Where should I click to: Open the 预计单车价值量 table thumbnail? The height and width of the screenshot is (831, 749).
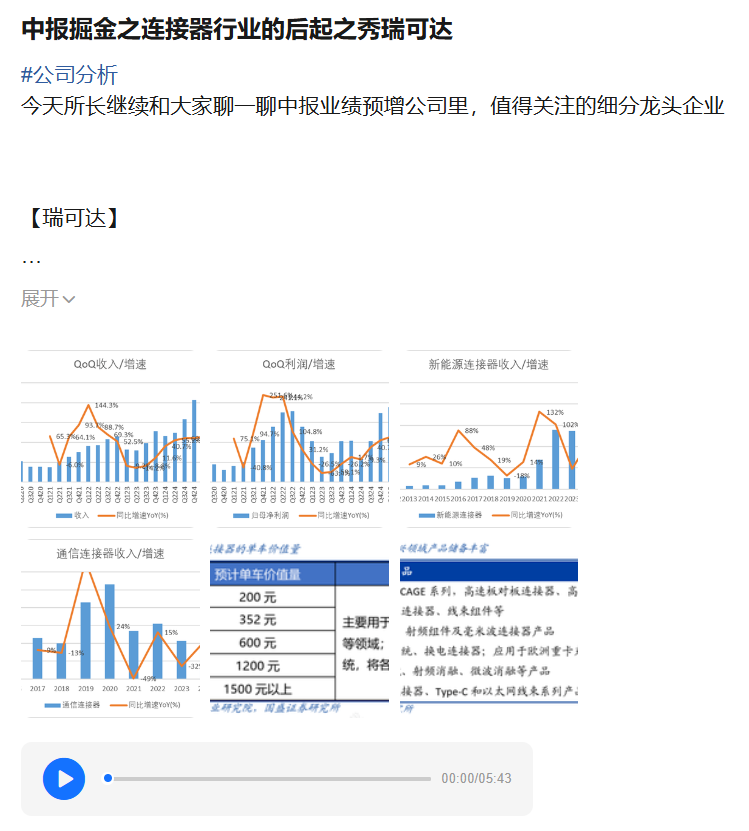pyautogui.click(x=299, y=628)
